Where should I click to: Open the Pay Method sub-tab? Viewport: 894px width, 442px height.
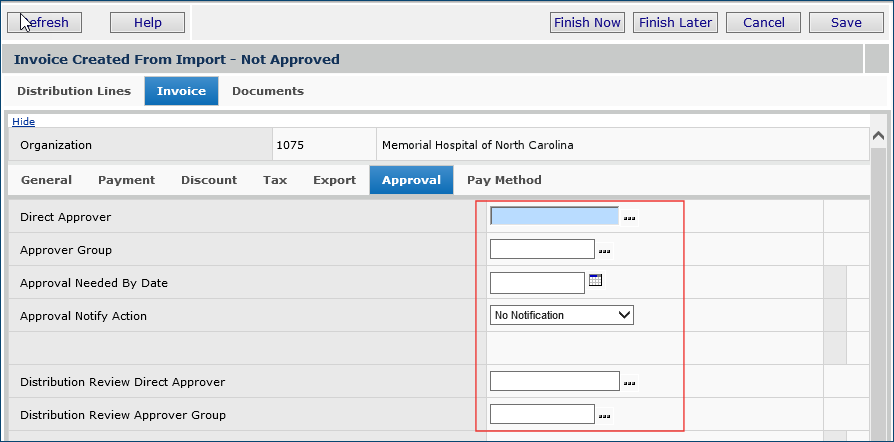pyautogui.click(x=504, y=180)
